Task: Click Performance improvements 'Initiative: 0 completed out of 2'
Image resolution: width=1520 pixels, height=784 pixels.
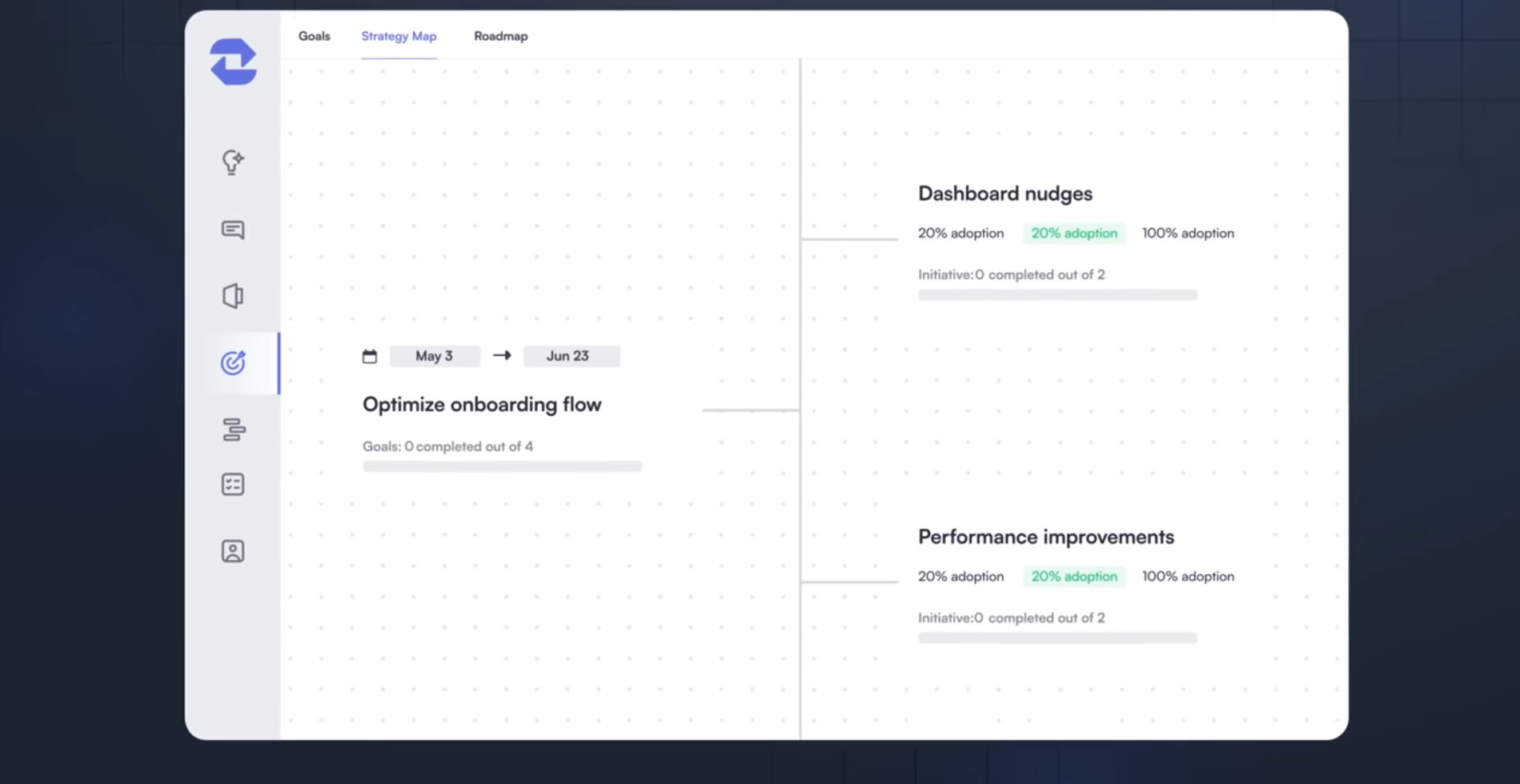Action: 1012,618
